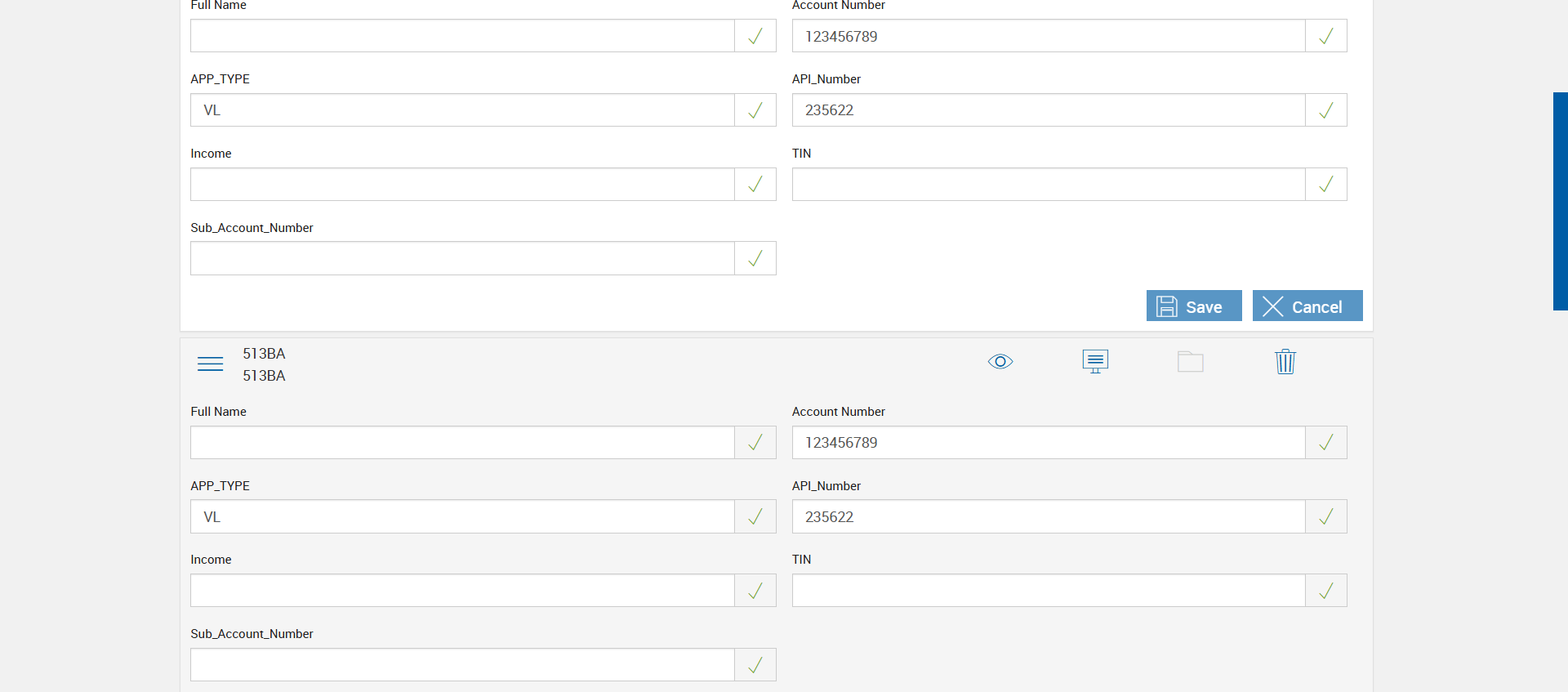Click APP_TYPE field showing VL in 513BA section

tap(462, 517)
